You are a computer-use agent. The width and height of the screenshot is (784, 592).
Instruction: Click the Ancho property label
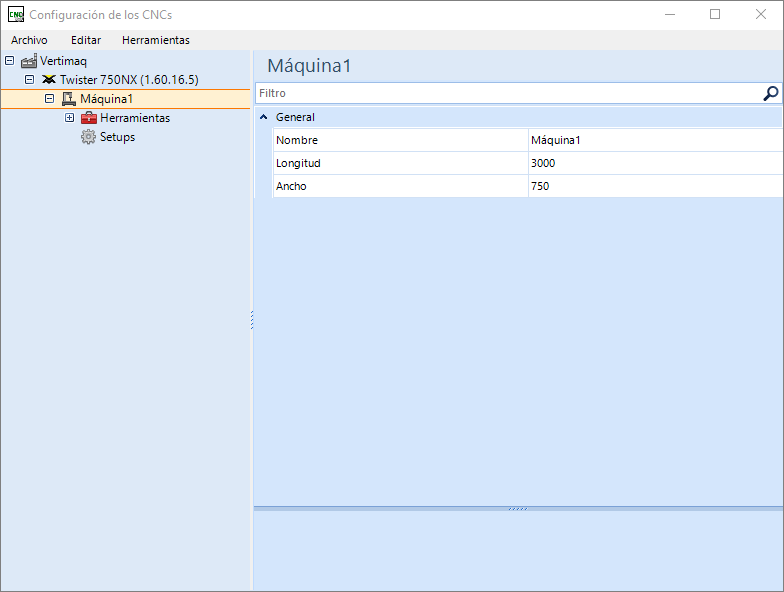(x=291, y=186)
